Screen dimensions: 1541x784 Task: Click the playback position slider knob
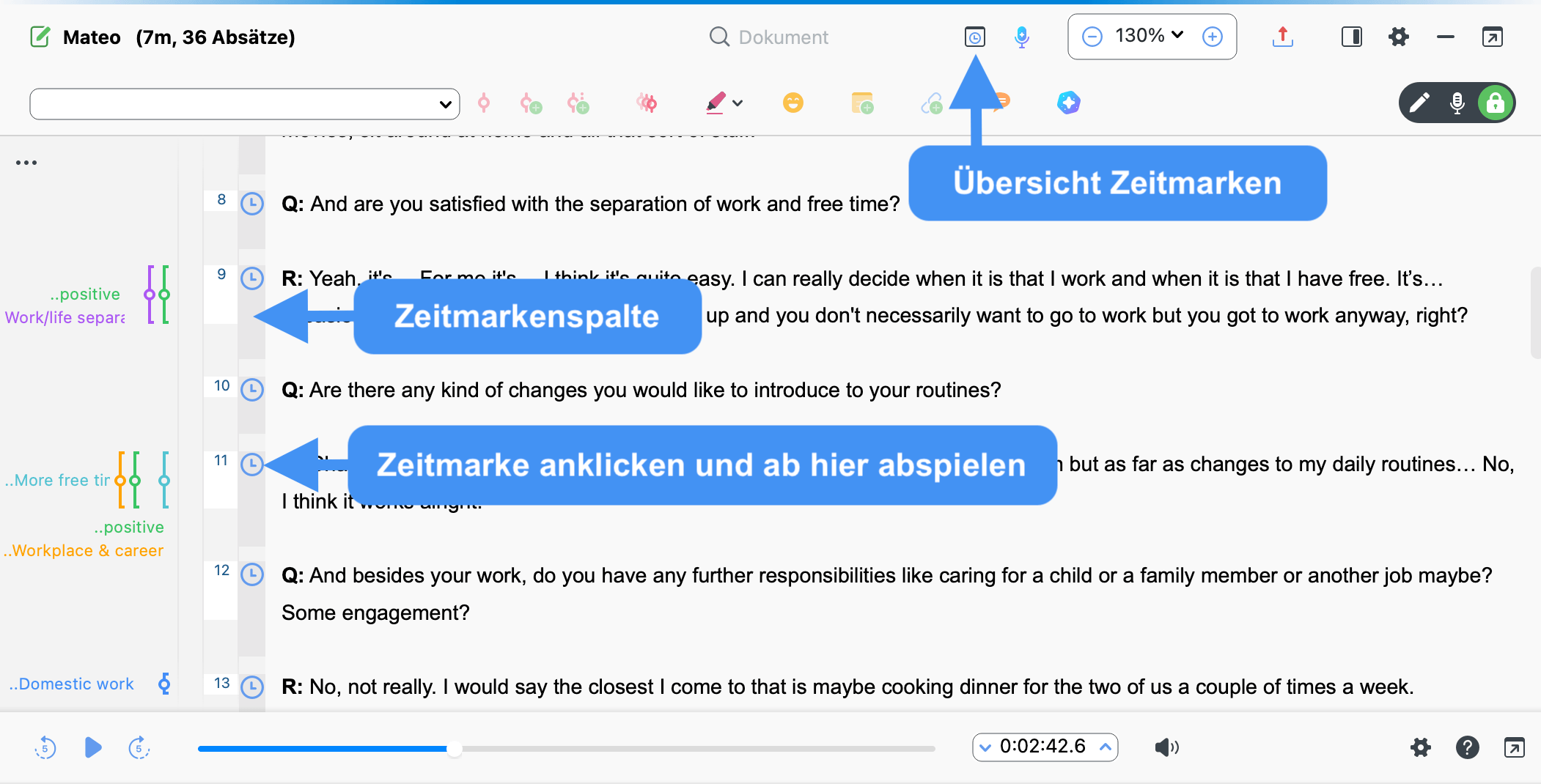click(455, 749)
